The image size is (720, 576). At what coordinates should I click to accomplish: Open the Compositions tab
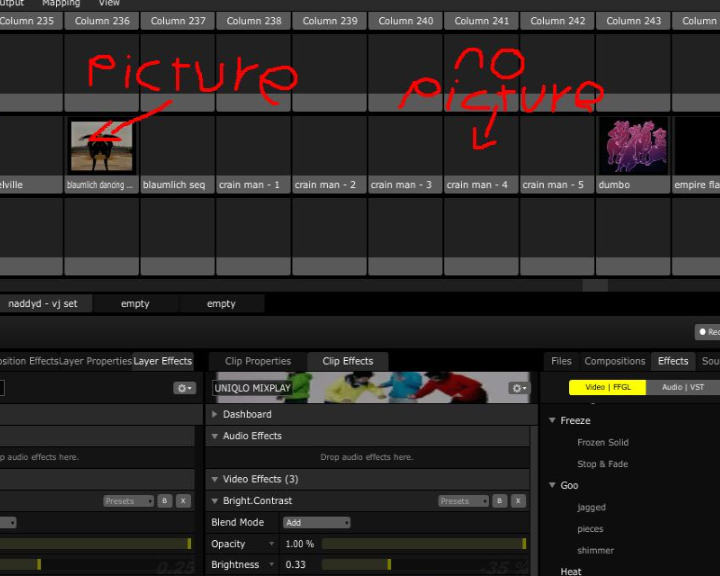[614, 361]
